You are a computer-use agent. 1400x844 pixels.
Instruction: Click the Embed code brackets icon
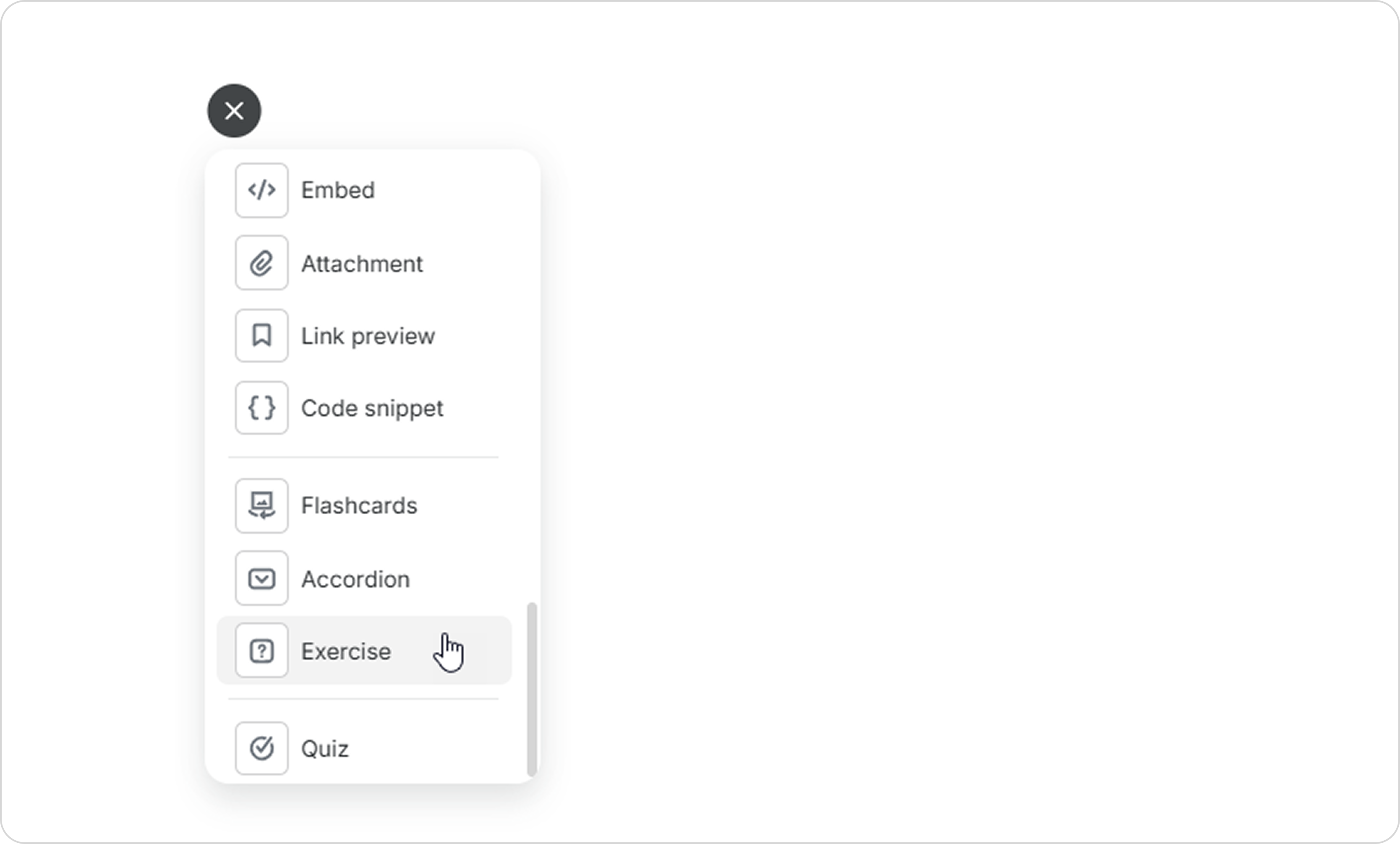[x=261, y=190]
